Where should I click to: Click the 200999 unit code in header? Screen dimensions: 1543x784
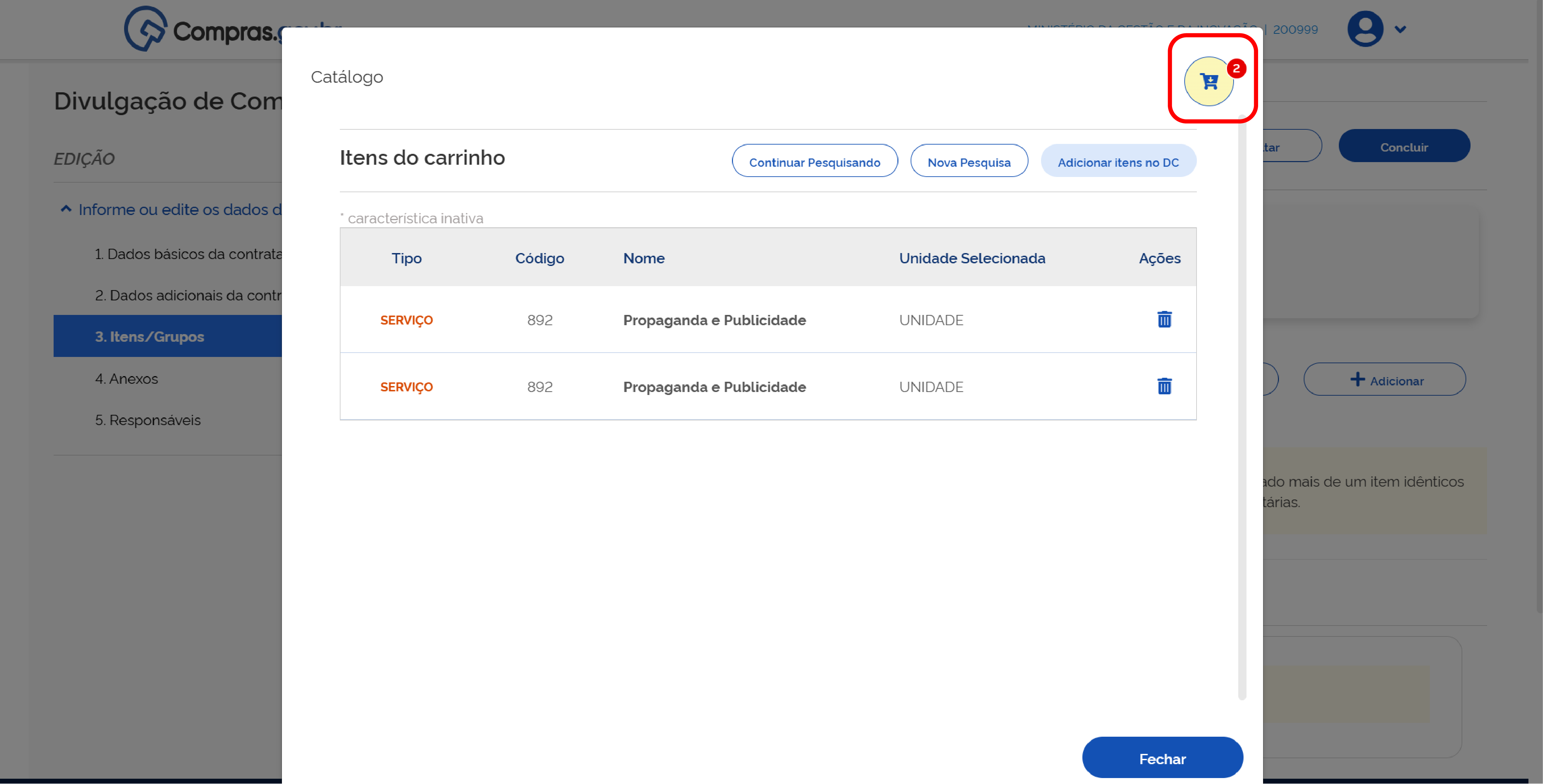click(x=1295, y=29)
